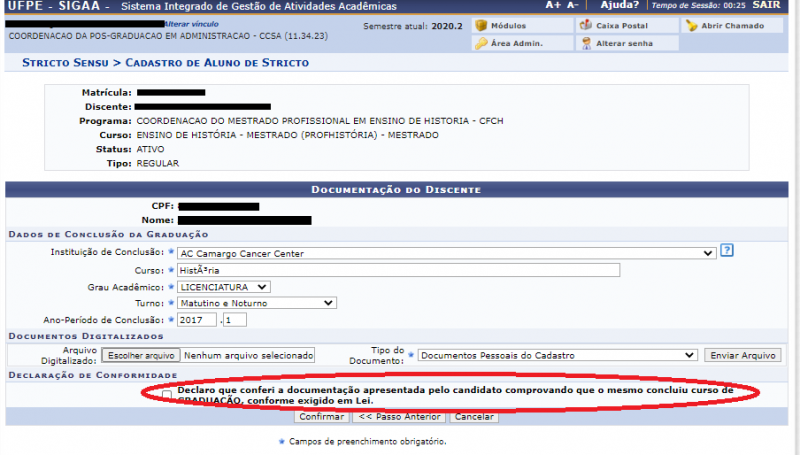Open the Grau Acadêmico dropdown
The height and width of the screenshot is (455, 800).
tap(223, 287)
